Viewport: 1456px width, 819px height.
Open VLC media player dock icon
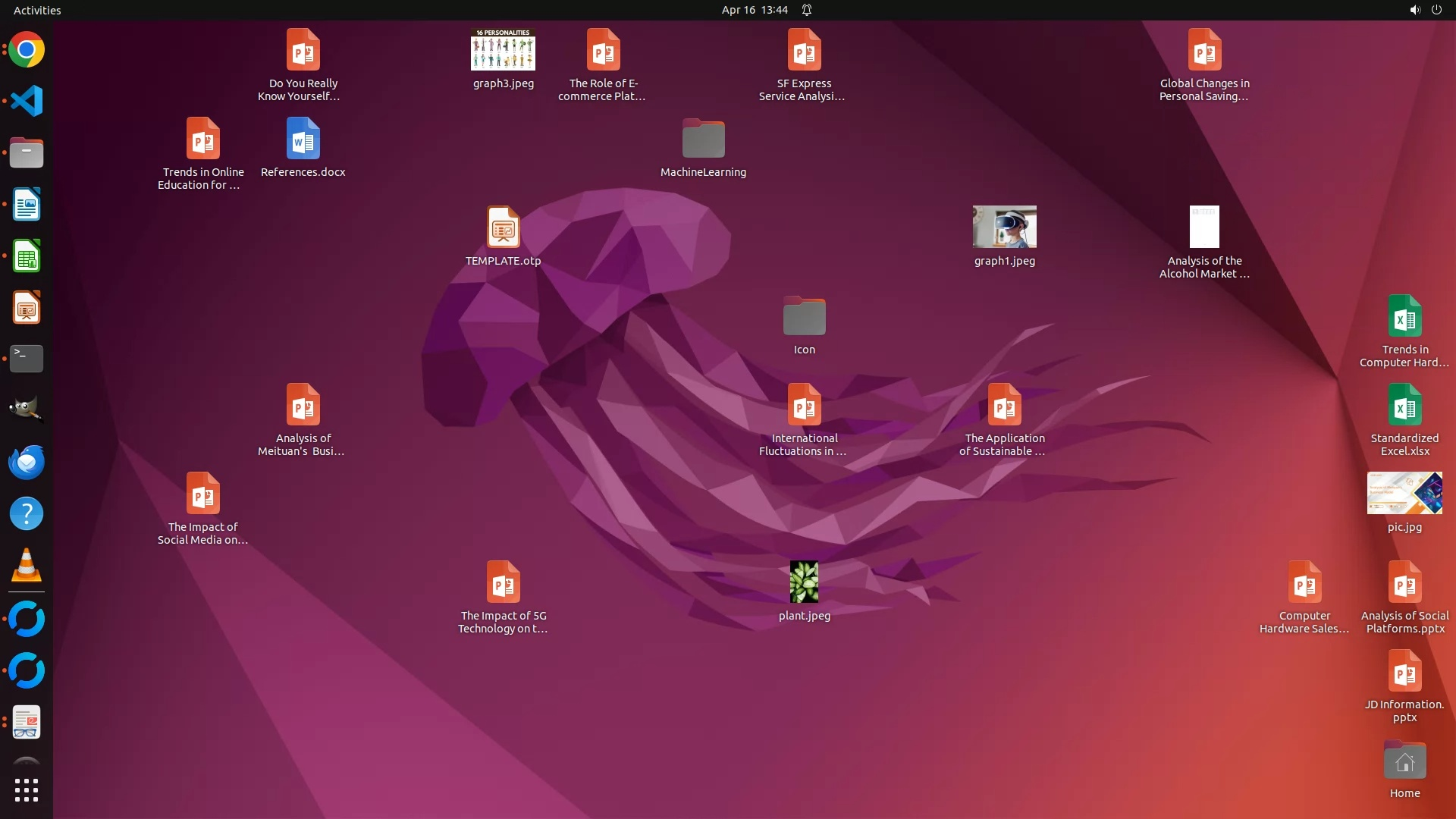(27, 566)
